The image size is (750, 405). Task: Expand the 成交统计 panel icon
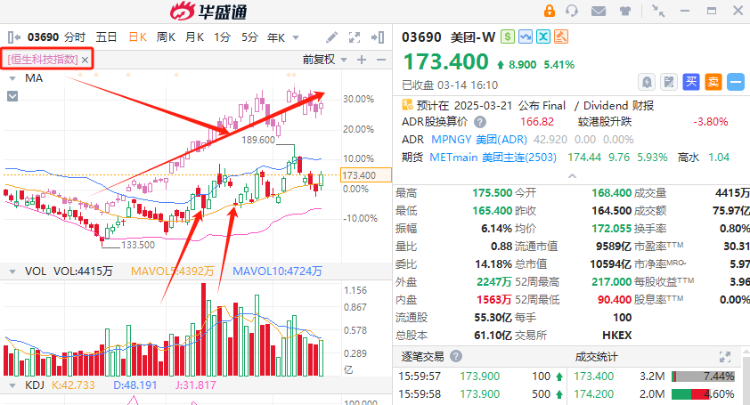coord(725,357)
